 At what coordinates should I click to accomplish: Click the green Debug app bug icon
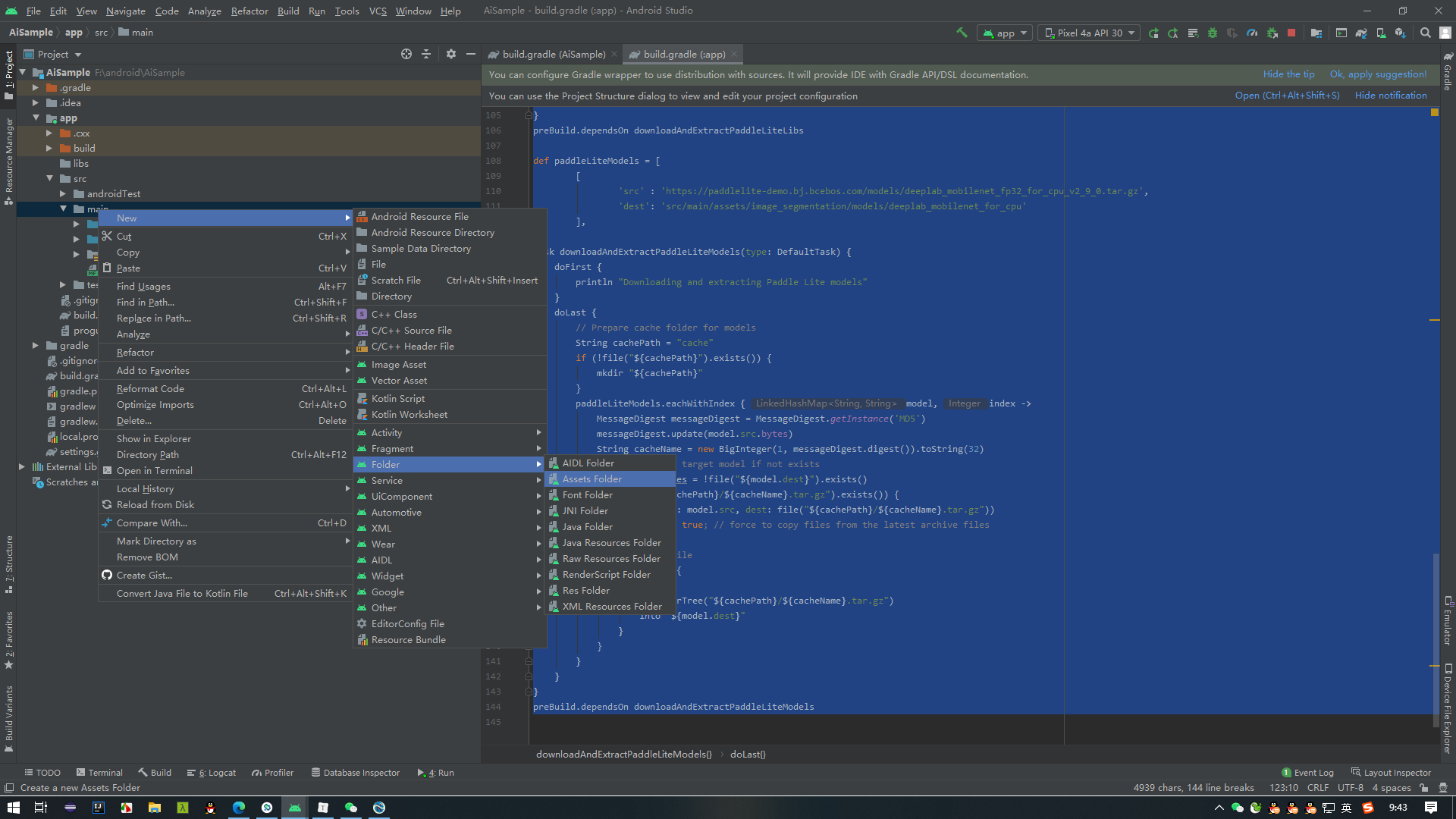tap(1213, 33)
